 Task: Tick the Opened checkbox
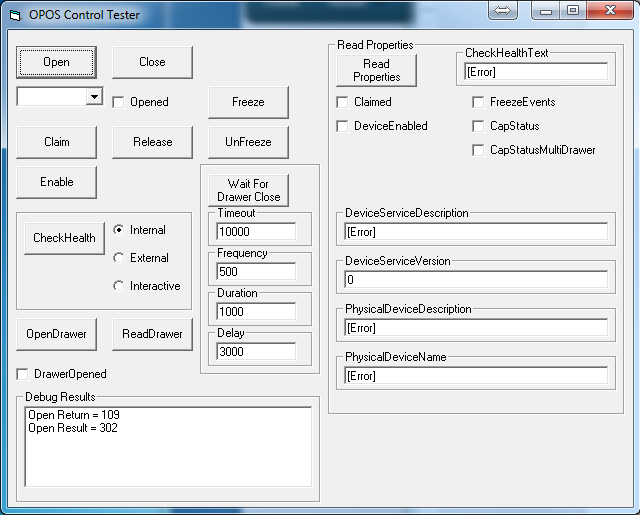pos(118,102)
